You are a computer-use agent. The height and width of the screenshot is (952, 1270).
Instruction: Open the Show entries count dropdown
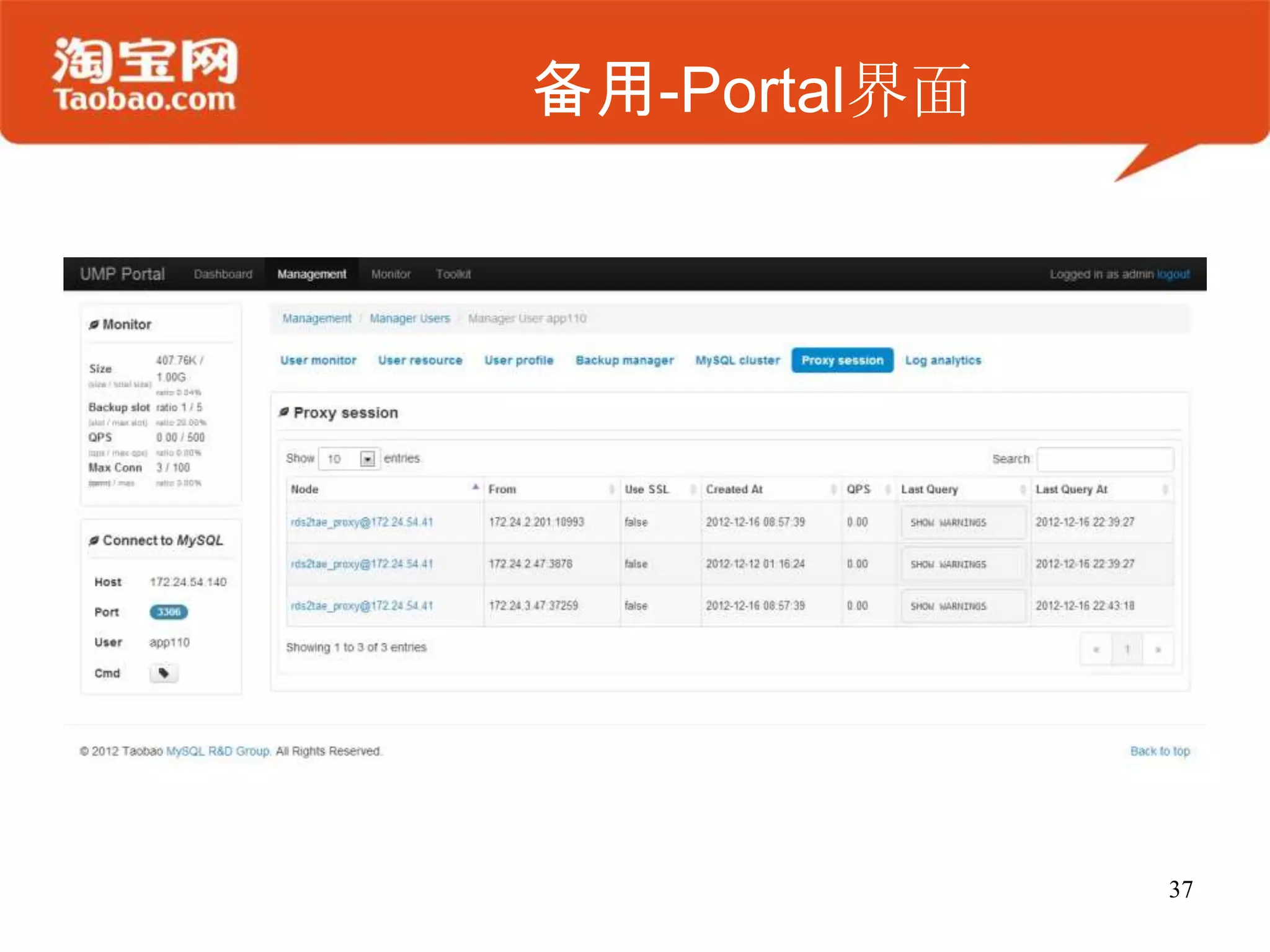tap(367, 459)
